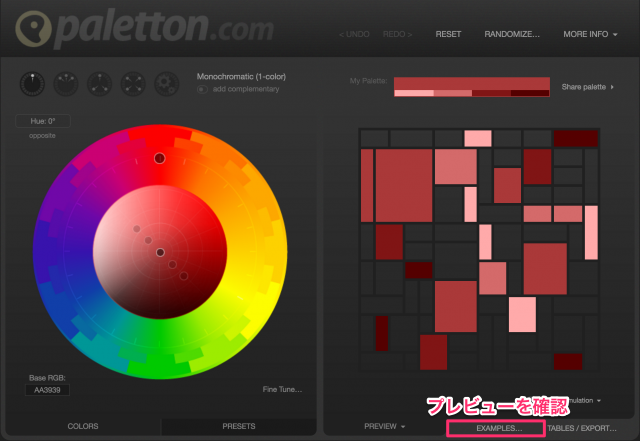Screen dimensions: 640x441
Task: Expand the Share palette menu
Action: pyautogui.click(x=587, y=87)
